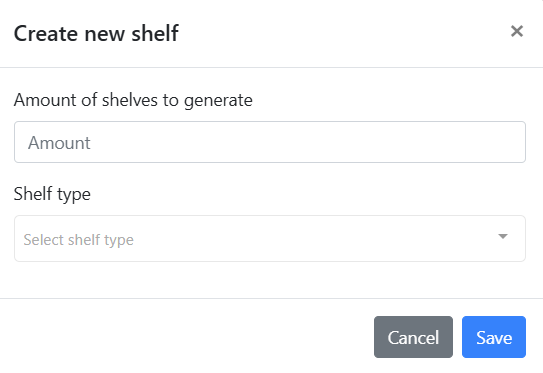This screenshot has width=543, height=373.
Task: Dismiss the dialog using gray Cancel button
Action: click(413, 337)
